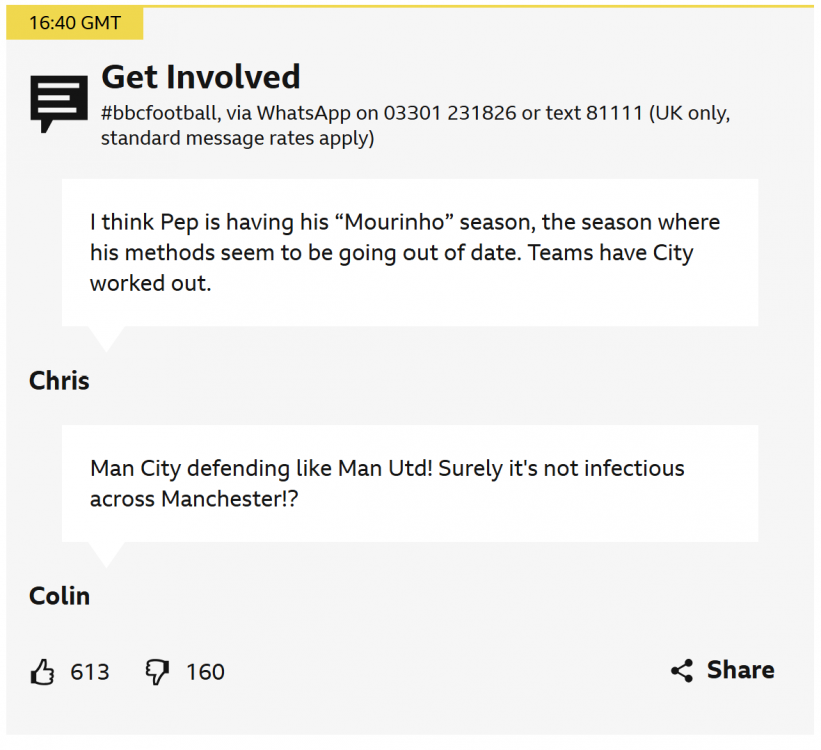Click the 'standard message rates apply' text
The height and width of the screenshot is (750, 821).
[237, 138]
